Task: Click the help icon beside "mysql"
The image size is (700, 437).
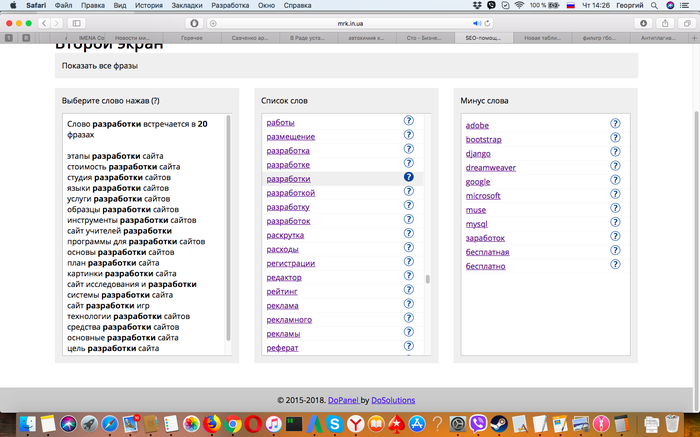Action: 616,224
